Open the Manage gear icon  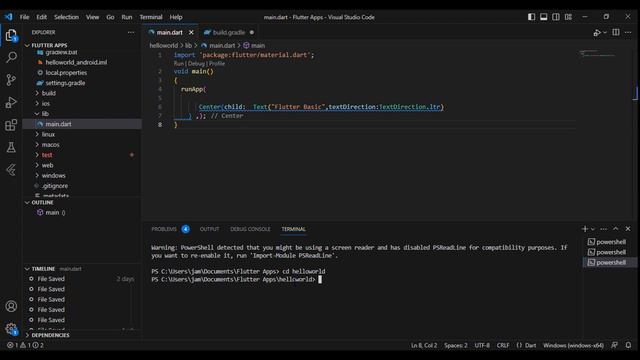(11, 329)
